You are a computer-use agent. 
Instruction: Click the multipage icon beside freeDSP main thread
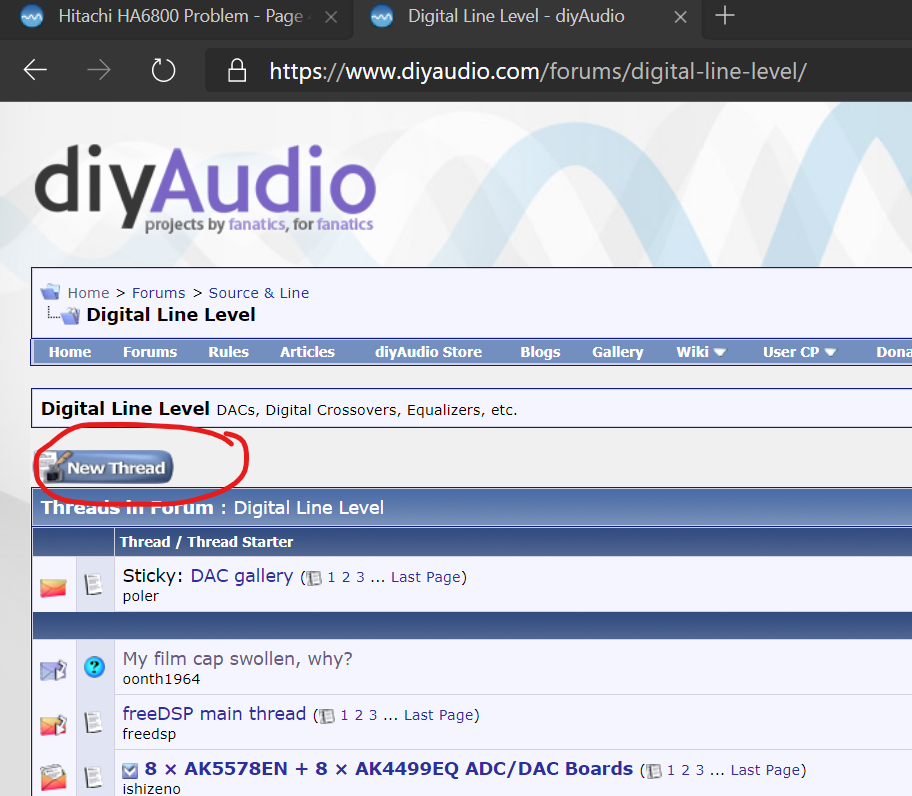coord(327,716)
